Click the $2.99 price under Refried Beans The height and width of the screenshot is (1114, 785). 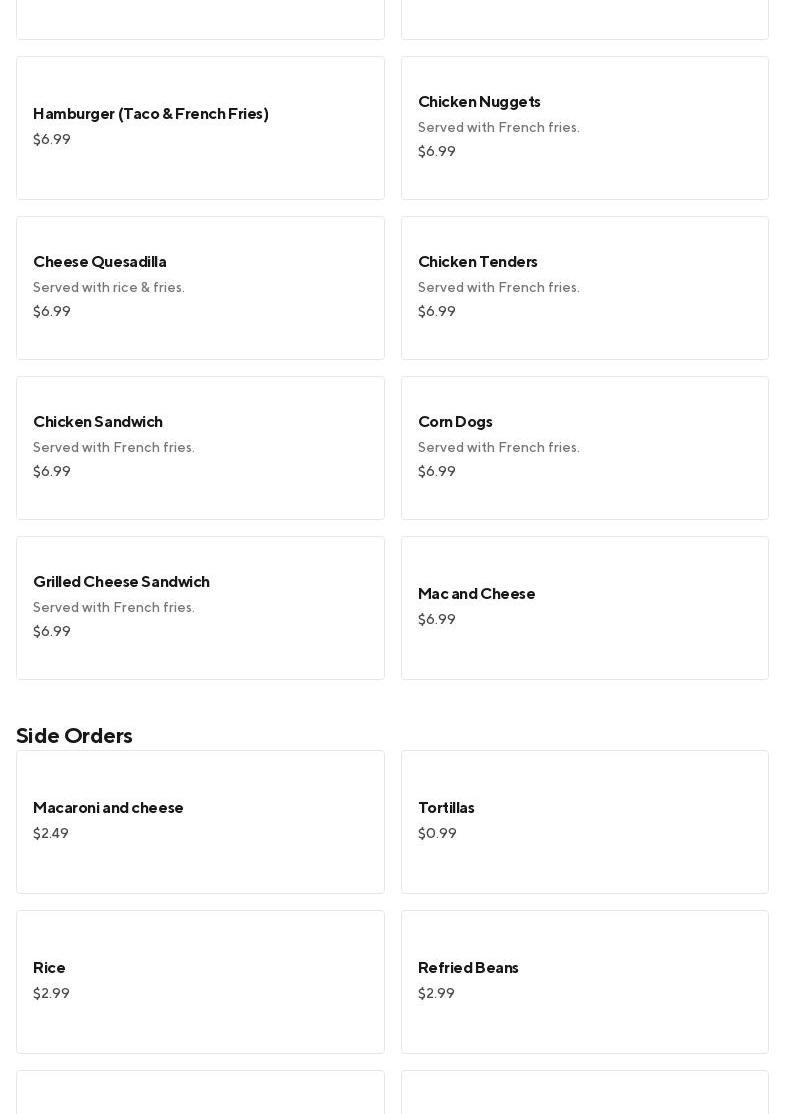[x=436, y=994]
